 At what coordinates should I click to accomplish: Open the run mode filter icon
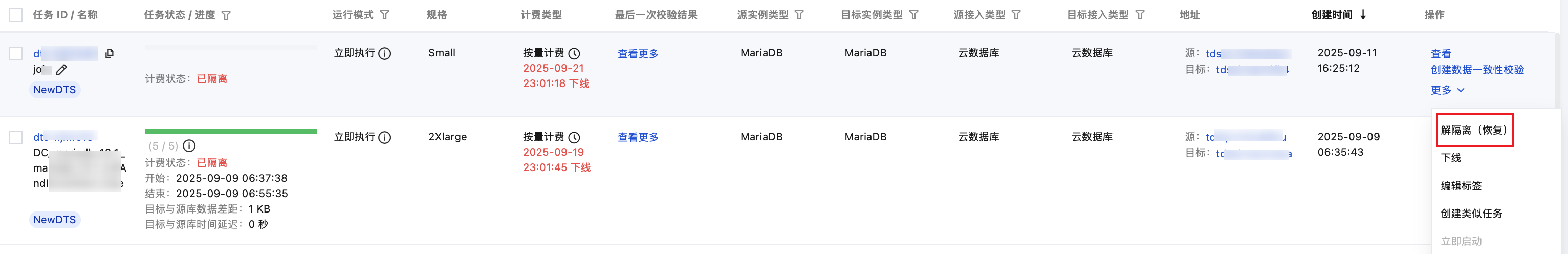[385, 15]
